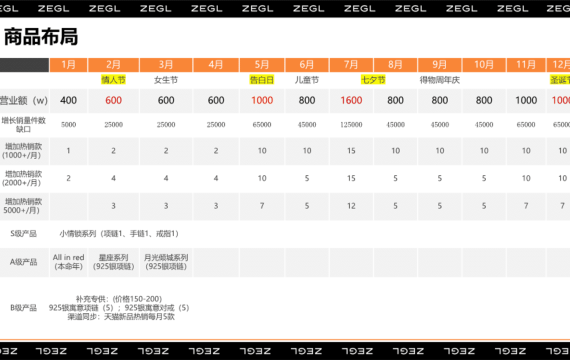The image size is (570, 360).
Task: Click the red 600 revenue cell for February
Action: click(x=113, y=100)
